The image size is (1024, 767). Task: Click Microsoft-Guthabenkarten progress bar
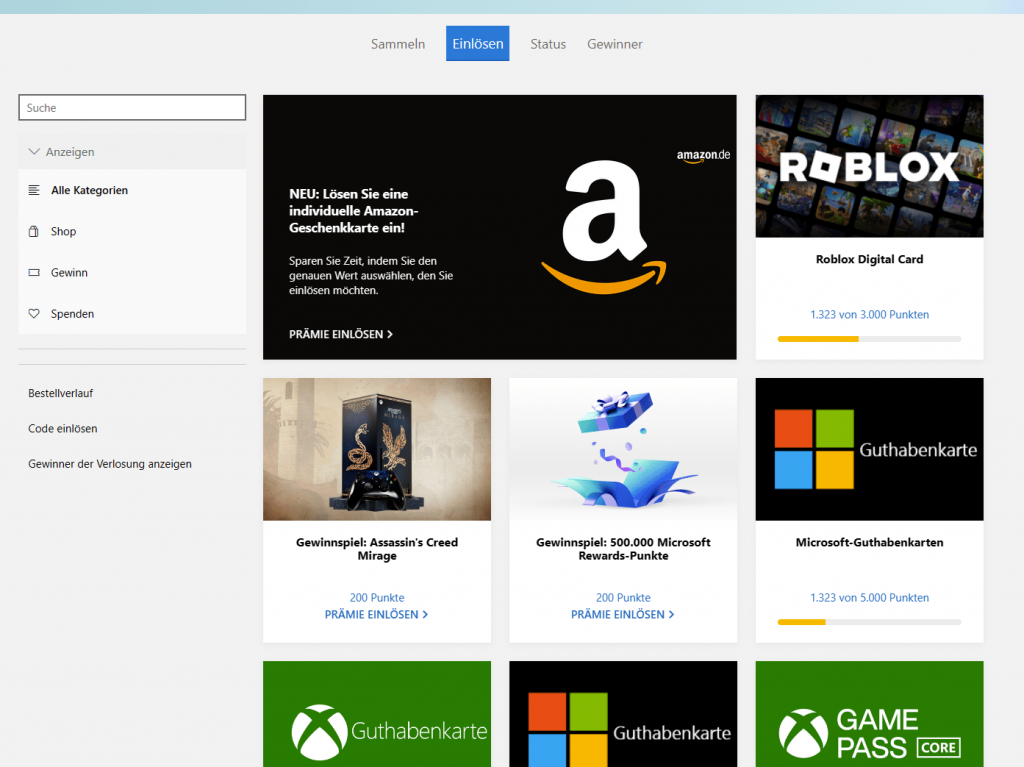(869, 622)
